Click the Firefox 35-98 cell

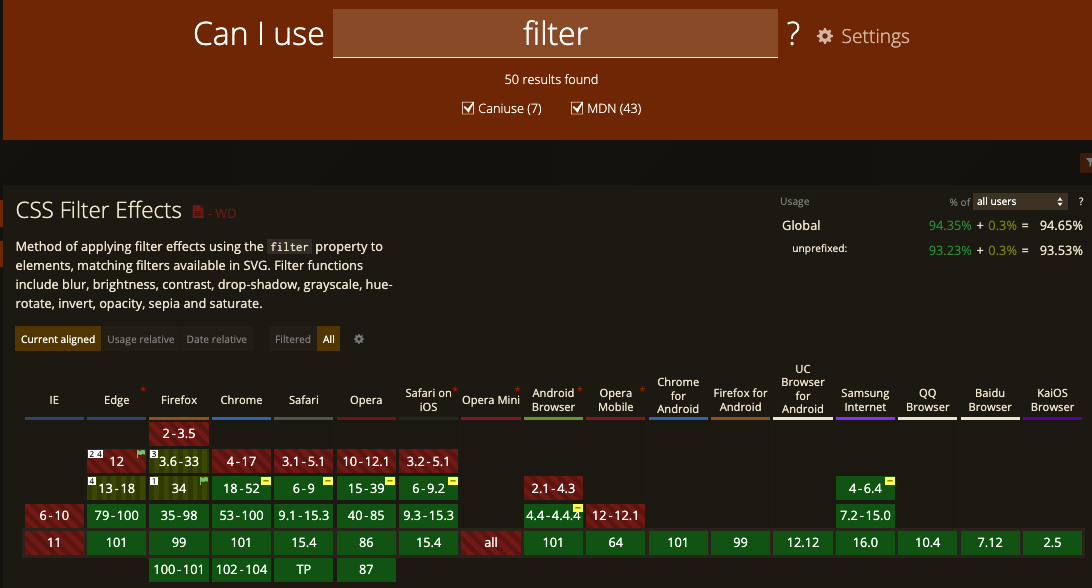point(179,516)
